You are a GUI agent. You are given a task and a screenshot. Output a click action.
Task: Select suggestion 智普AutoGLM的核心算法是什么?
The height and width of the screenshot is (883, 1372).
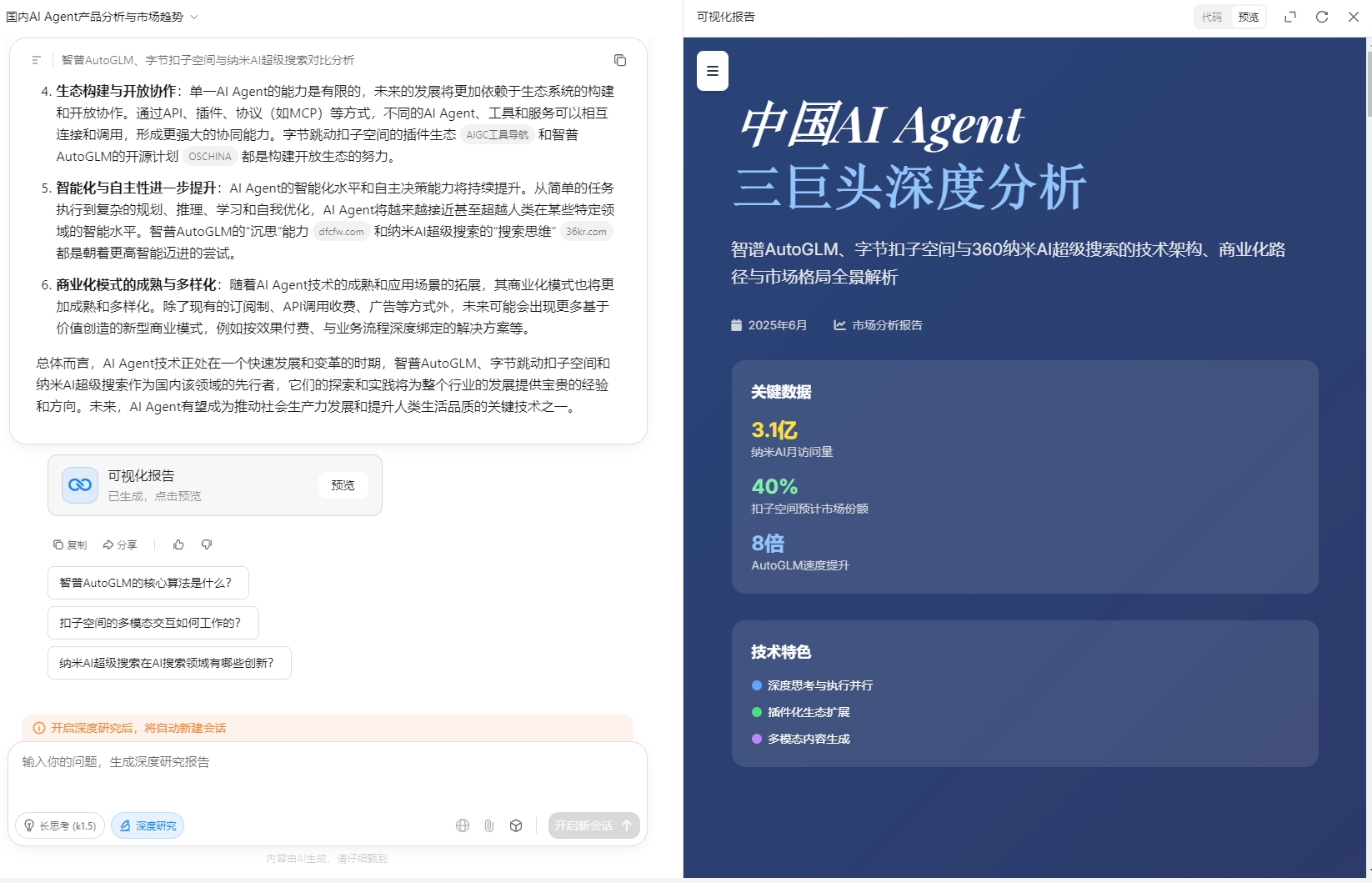pos(148,583)
